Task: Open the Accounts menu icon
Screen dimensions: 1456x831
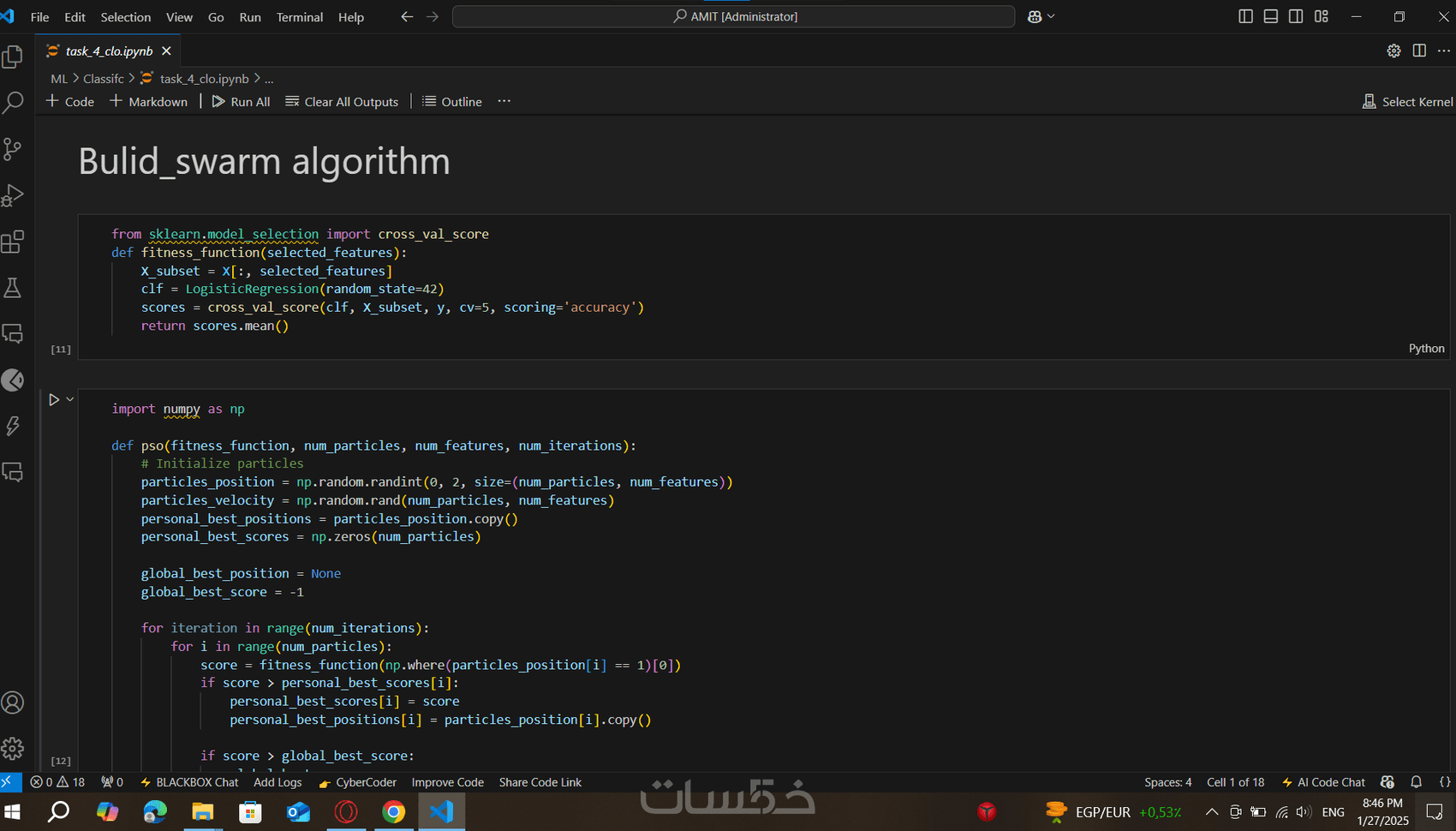Action: point(13,702)
